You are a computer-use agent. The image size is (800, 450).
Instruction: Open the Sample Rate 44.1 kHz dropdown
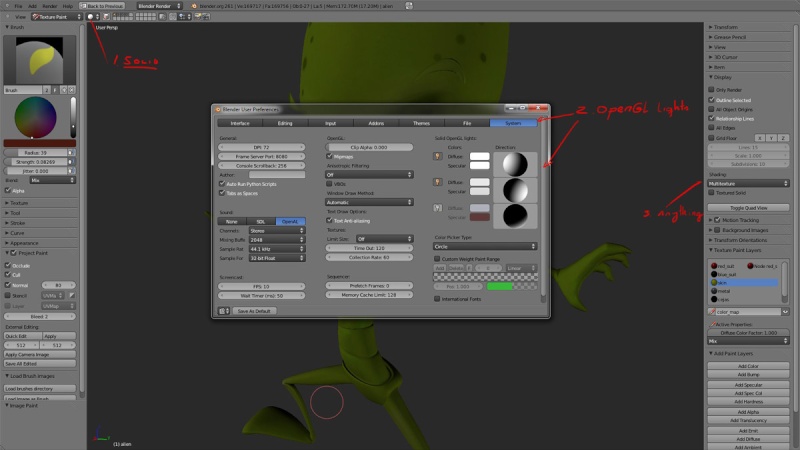tap(277, 249)
